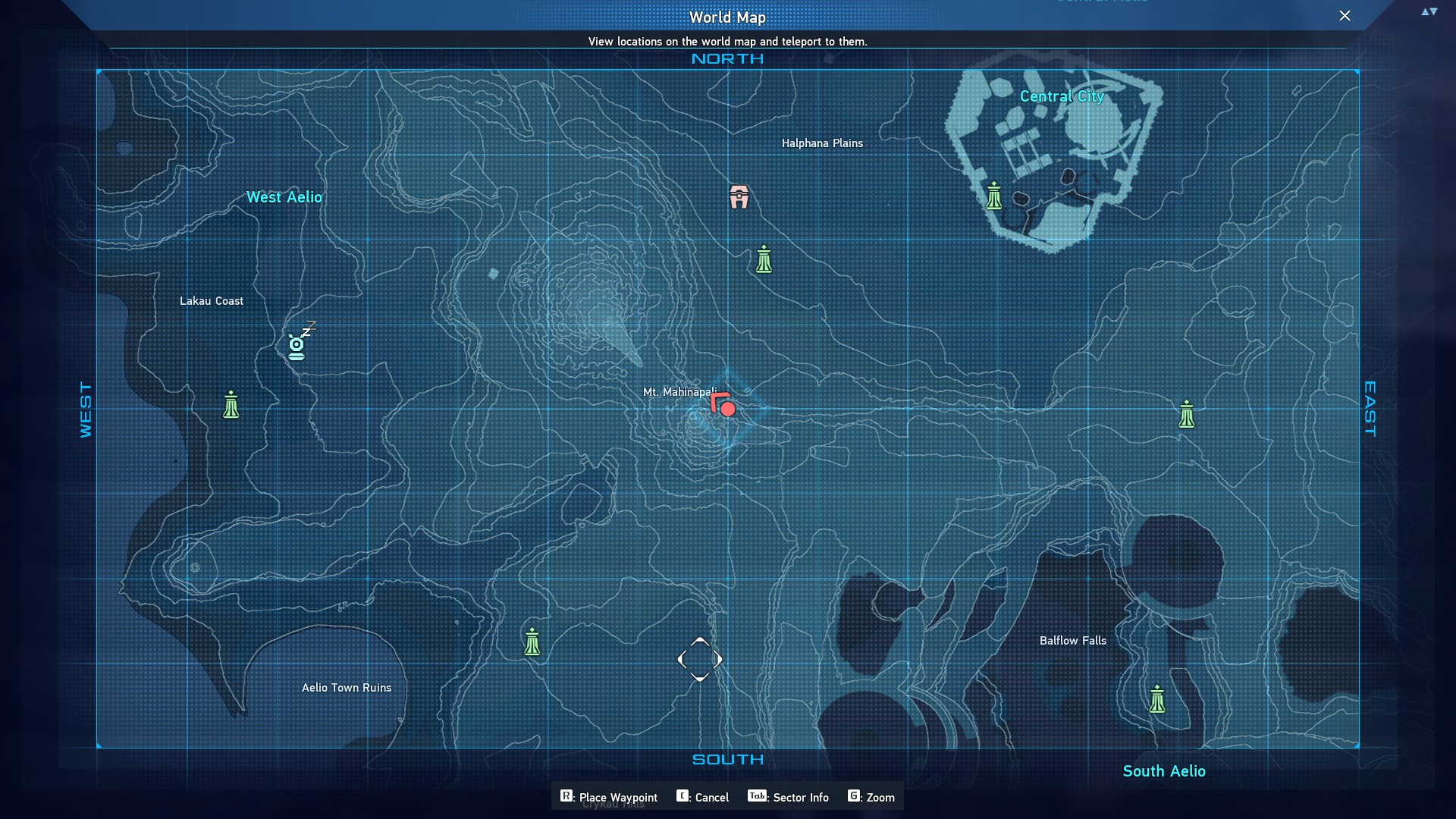Select Ryuker device in Central City
This screenshot has width=1456, height=819.
[994, 196]
